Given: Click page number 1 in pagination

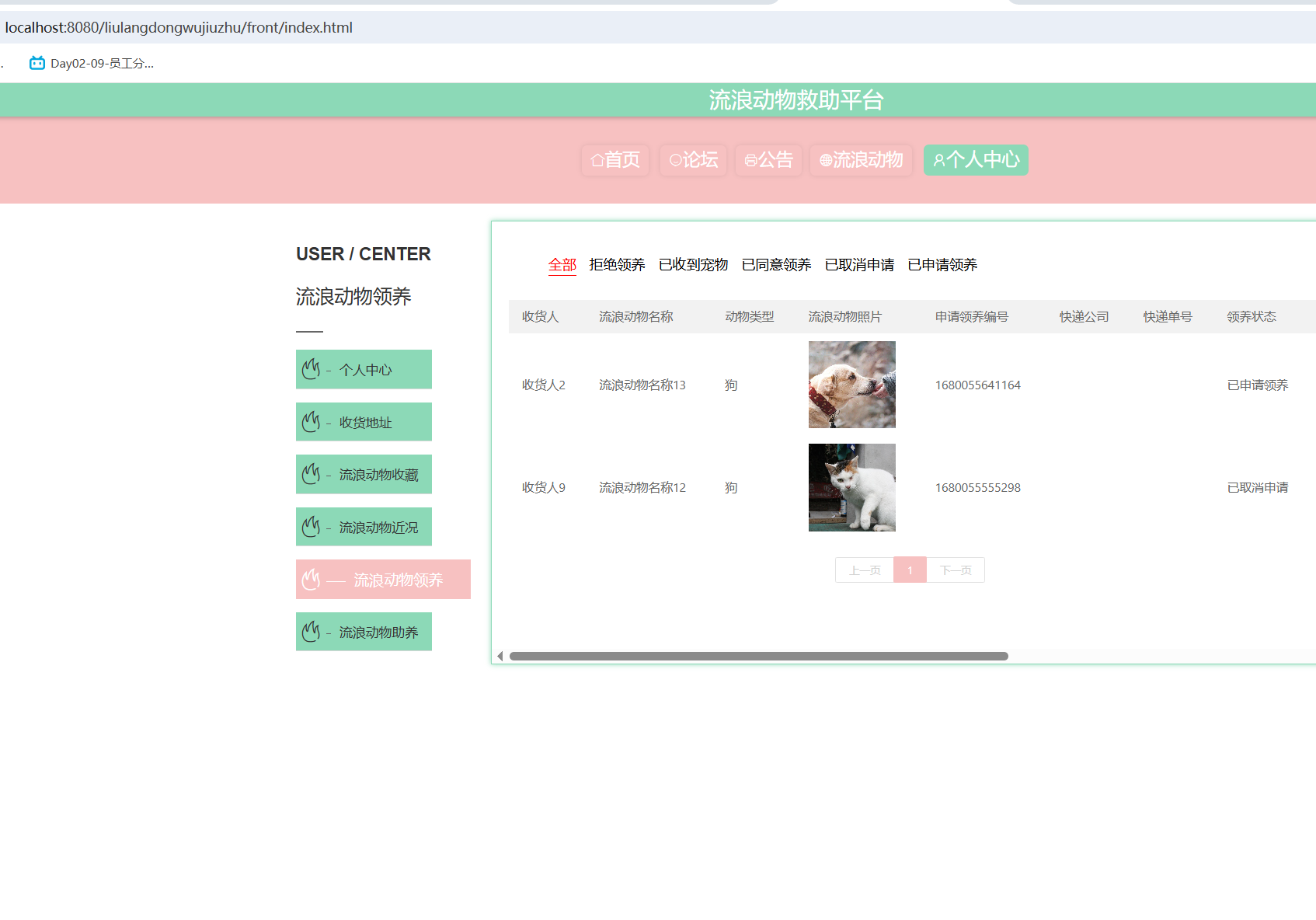Looking at the screenshot, I should click(910, 570).
